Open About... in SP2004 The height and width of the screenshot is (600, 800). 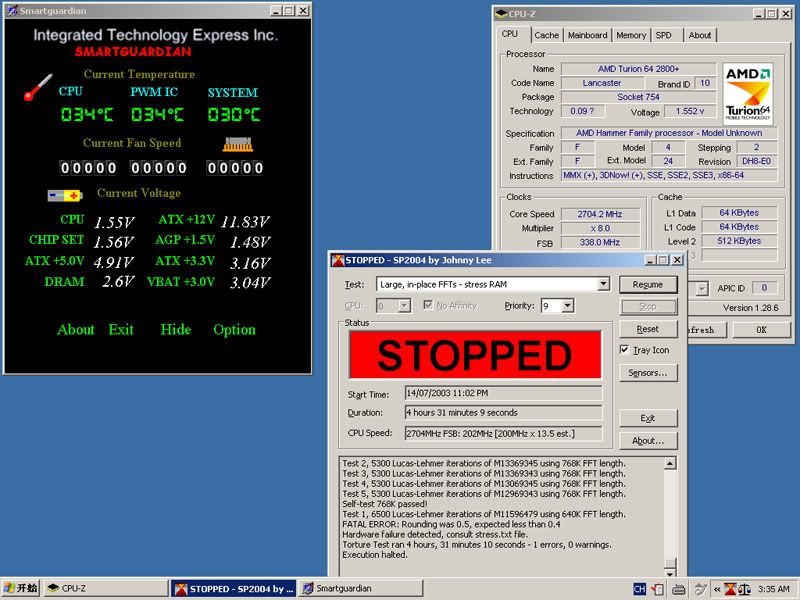click(648, 441)
